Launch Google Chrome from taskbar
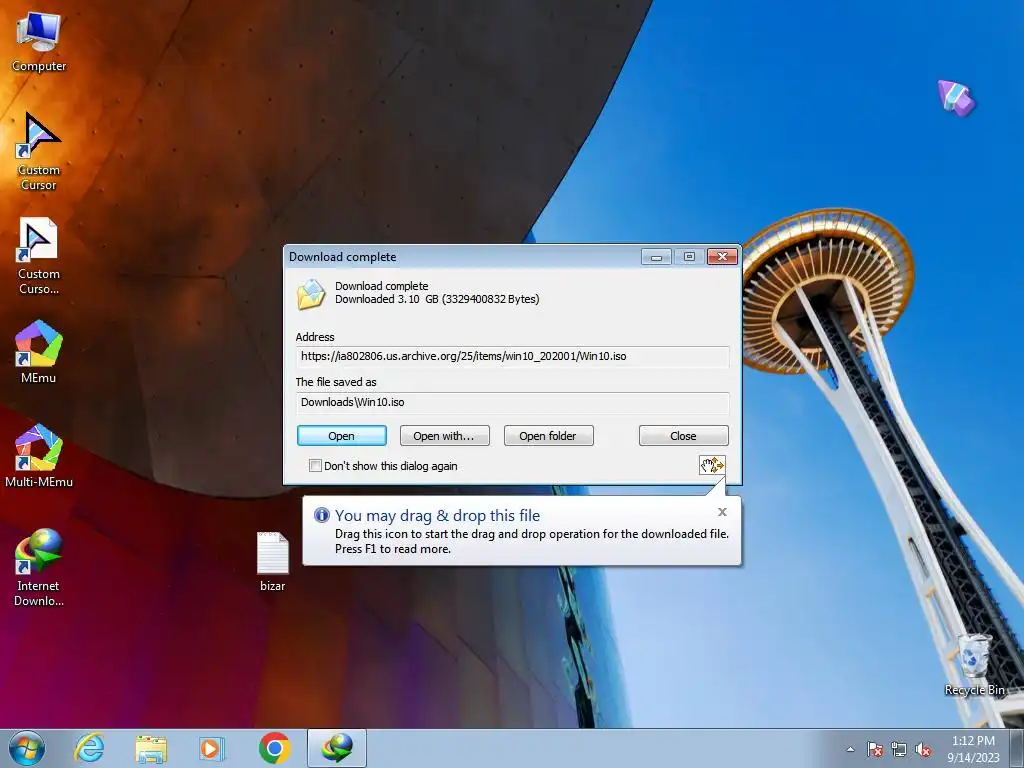 click(x=274, y=748)
